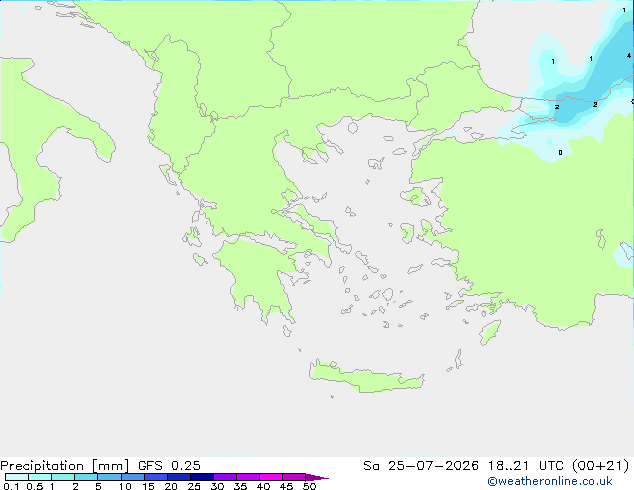Click the '18..21 UTC' time range text
The image size is (634, 490).
[x=524, y=466]
